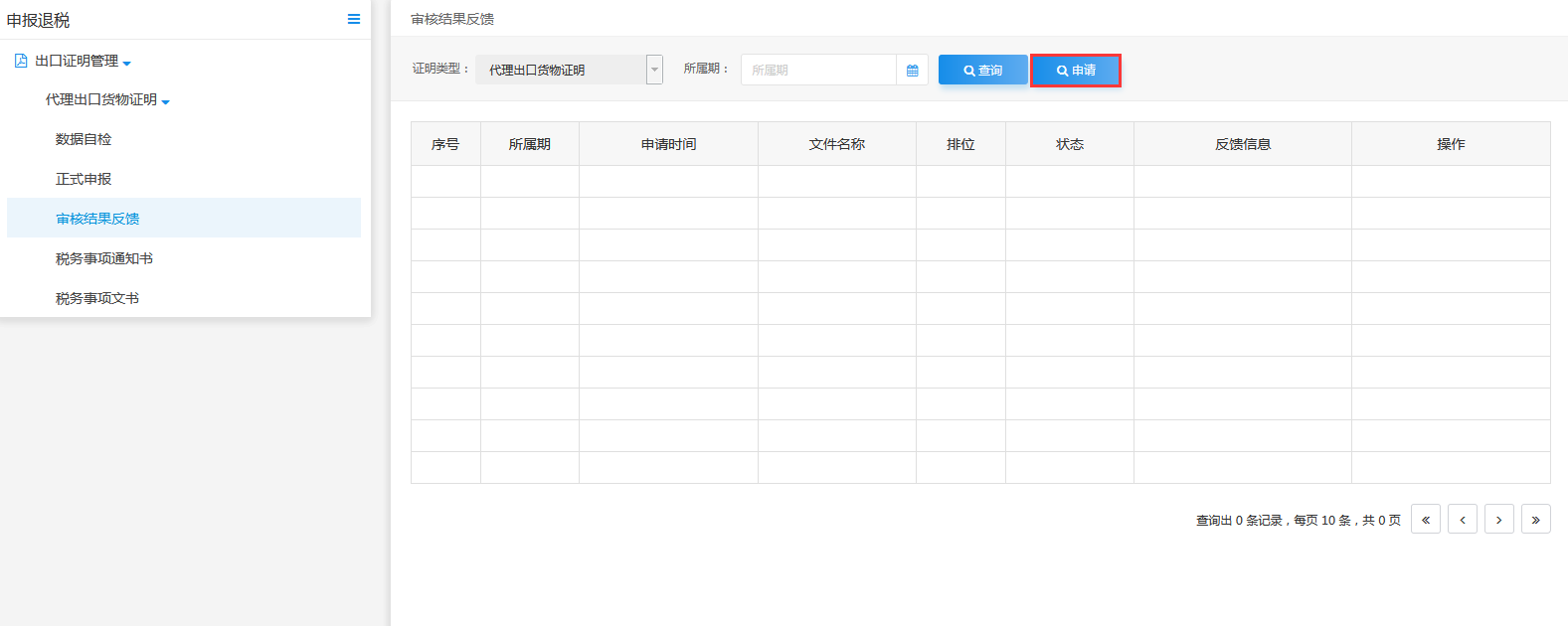This screenshot has height=626, width=1568.
Task: Click into the 所属期 input field
Action: coord(818,71)
